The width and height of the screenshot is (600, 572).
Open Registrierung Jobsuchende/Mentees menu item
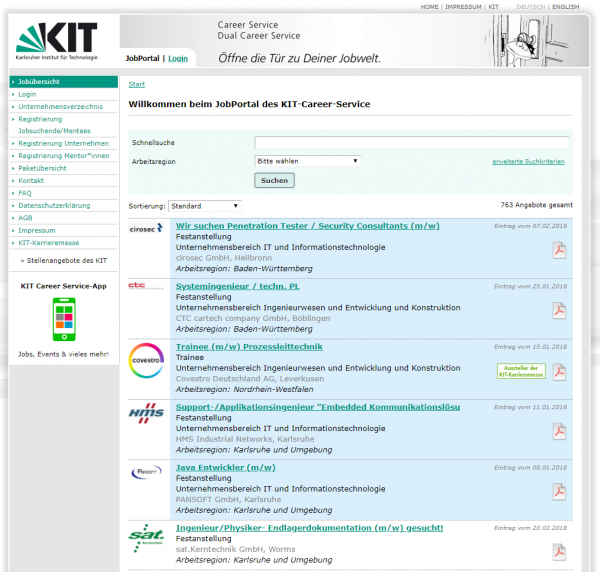54,125
